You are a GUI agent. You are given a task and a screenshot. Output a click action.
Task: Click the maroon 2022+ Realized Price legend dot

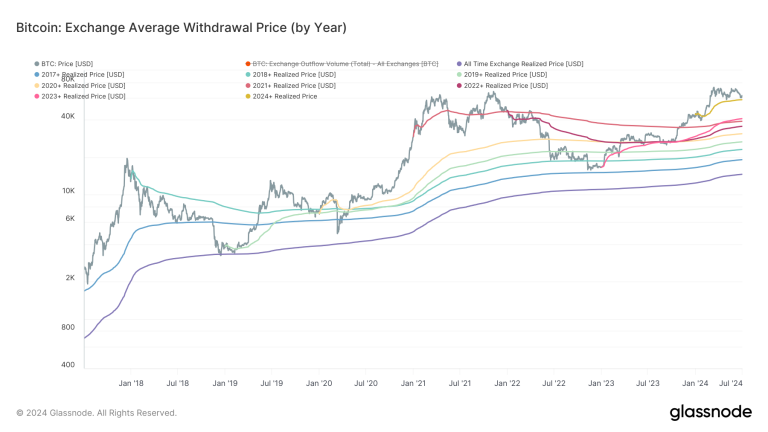458,86
